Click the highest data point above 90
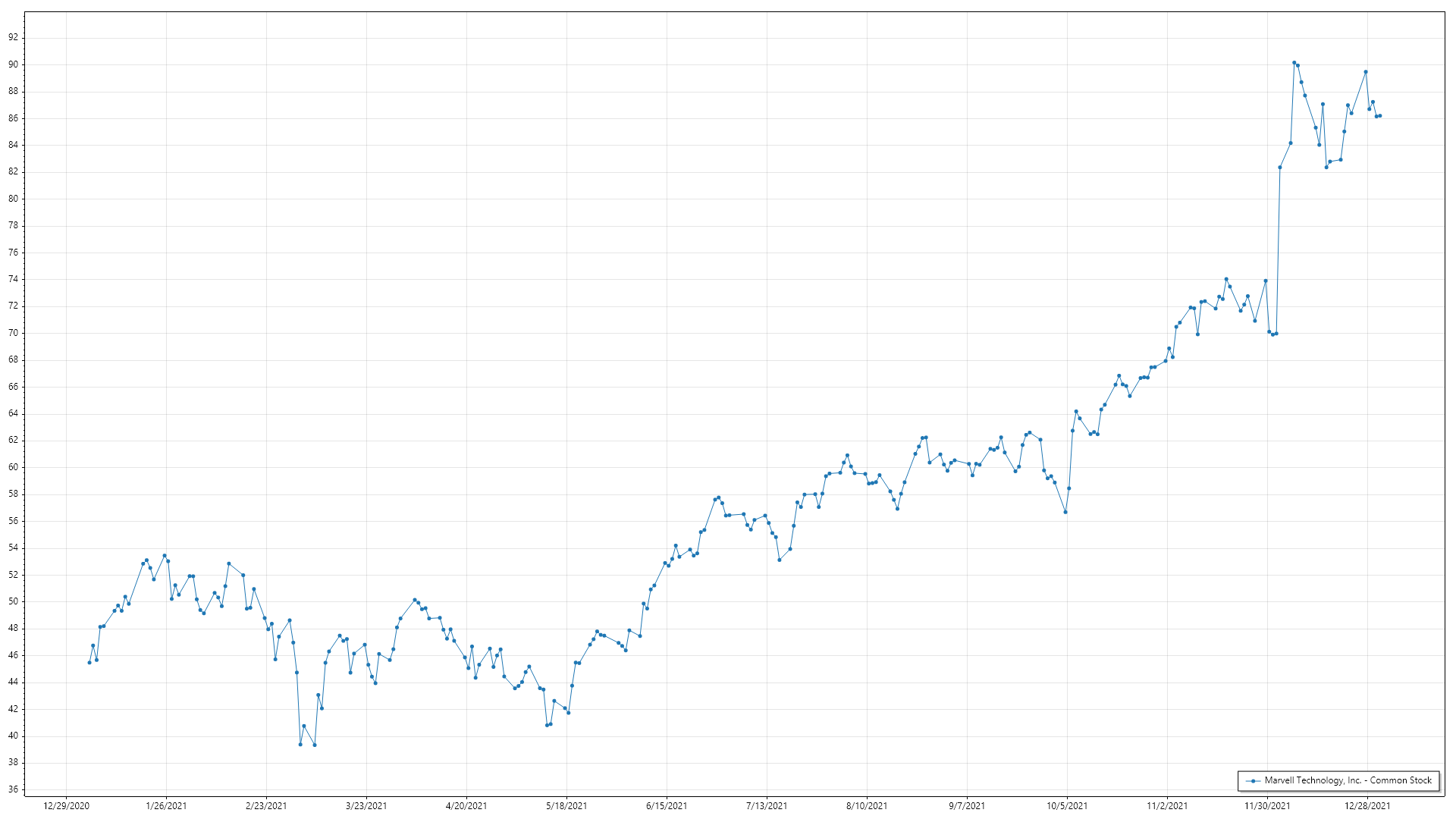 coord(1294,63)
